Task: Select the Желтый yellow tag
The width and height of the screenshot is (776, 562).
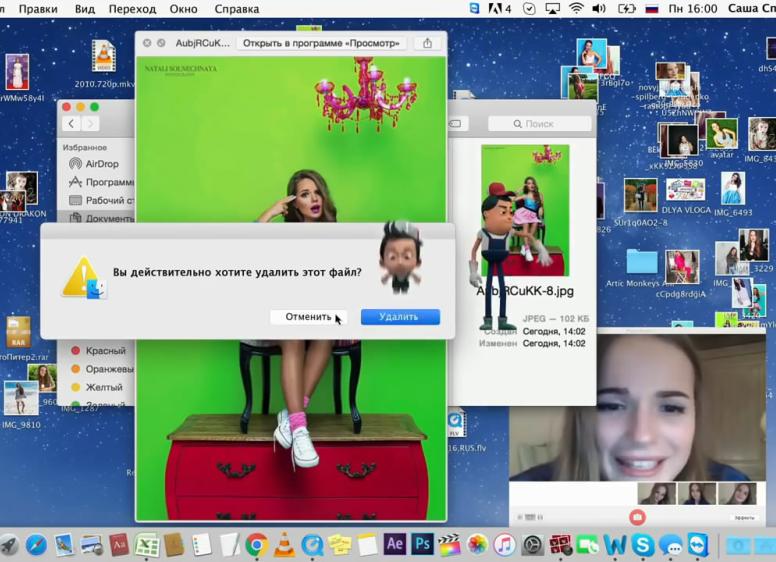Action: click(x=97, y=387)
